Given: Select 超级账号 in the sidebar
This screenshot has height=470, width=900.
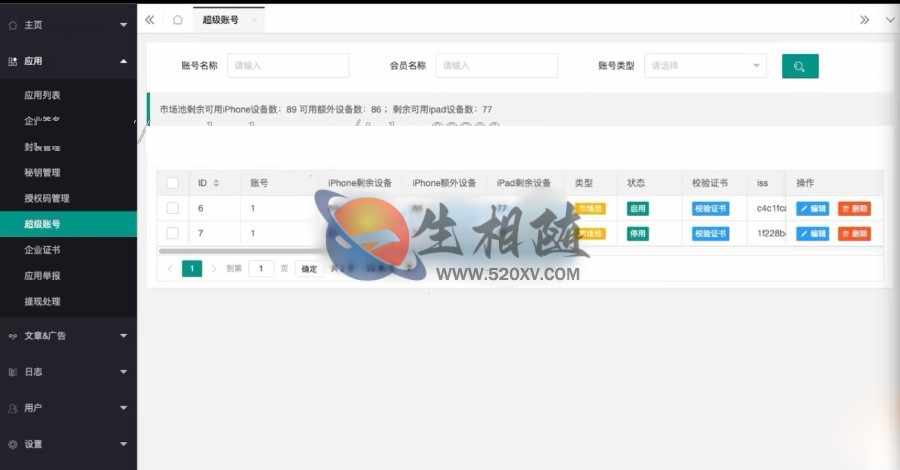Looking at the screenshot, I should [68, 224].
